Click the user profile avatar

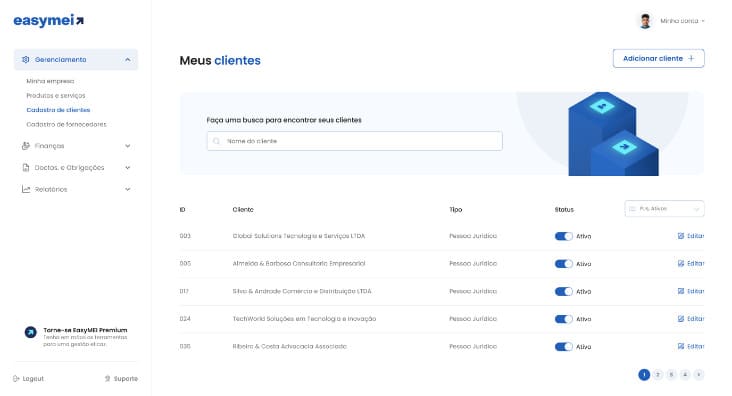tap(645, 21)
